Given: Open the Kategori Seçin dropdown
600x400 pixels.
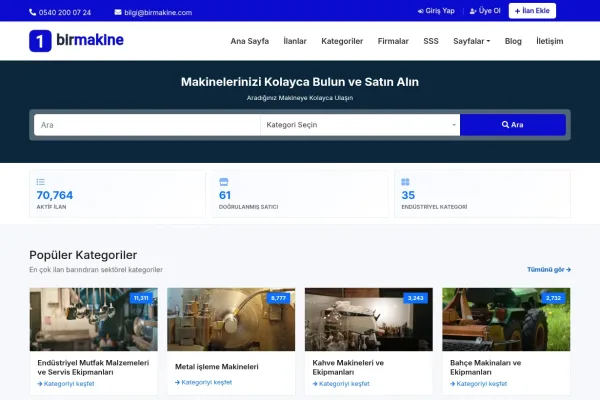Looking at the screenshot, I should pyautogui.click(x=360, y=125).
